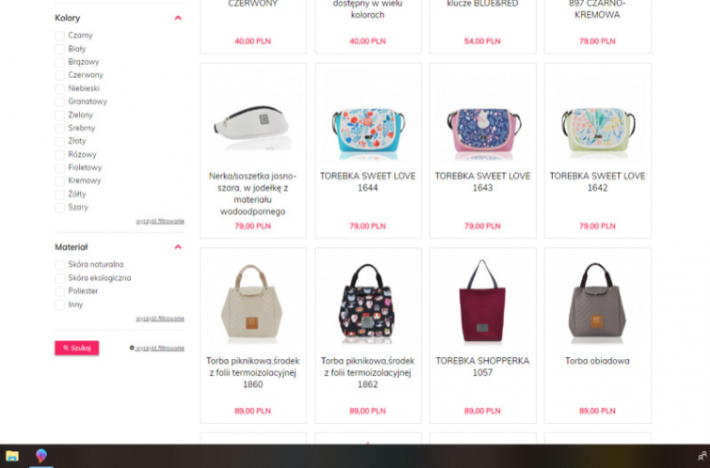This screenshot has height=468, width=710.
Task: Enable the Różowy color filter
Action: 59,155
